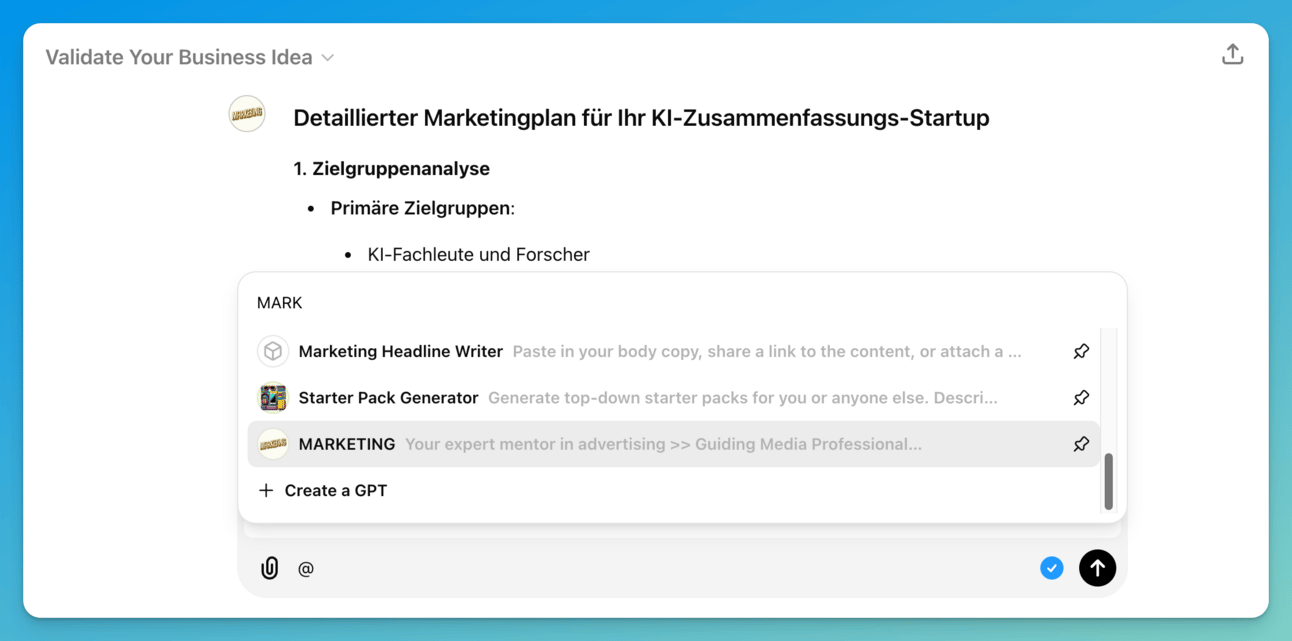The width and height of the screenshot is (1292, 641).
Task: Pin the MARKETING GPT entry
Action: (1081, 444)
